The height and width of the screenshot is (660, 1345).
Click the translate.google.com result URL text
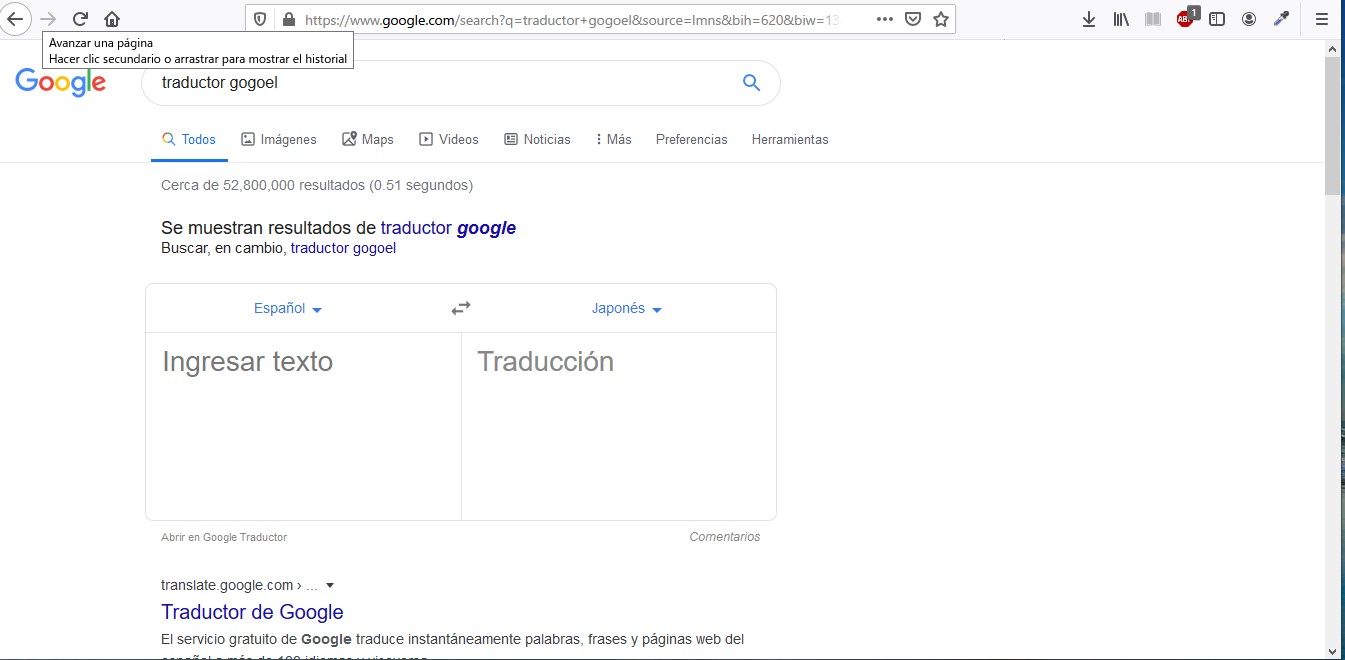(x=240, y=586)
